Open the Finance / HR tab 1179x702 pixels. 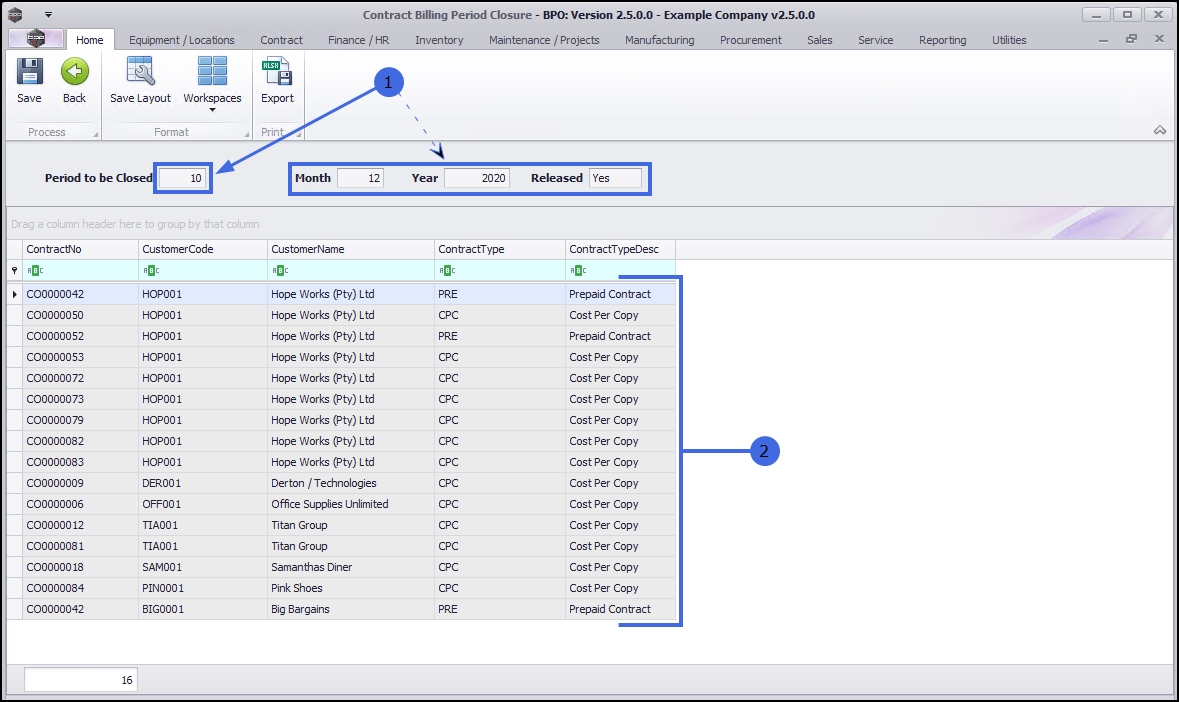click(358, 40)
